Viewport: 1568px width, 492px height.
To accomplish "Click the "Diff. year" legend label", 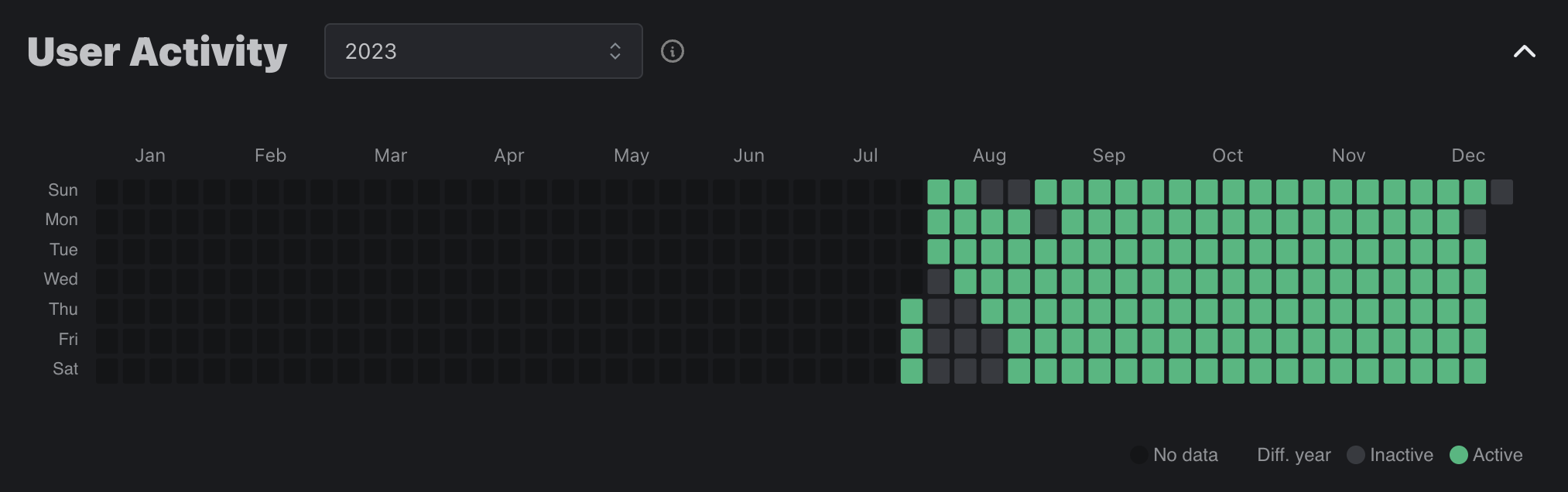I will 1293,455.
